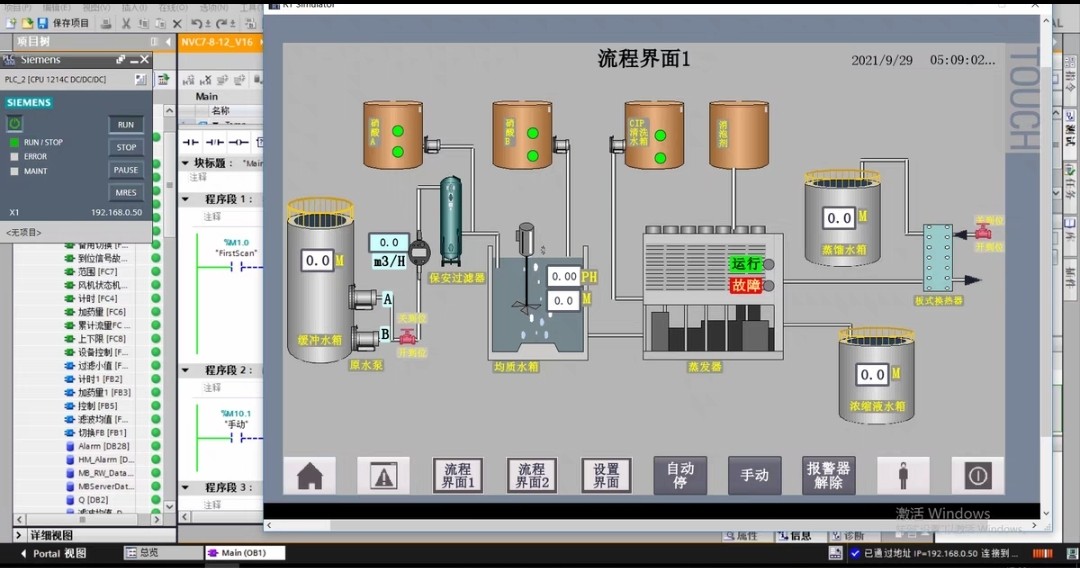
Task: Expand the 详细视图 panel
Action: pos(19,535)
